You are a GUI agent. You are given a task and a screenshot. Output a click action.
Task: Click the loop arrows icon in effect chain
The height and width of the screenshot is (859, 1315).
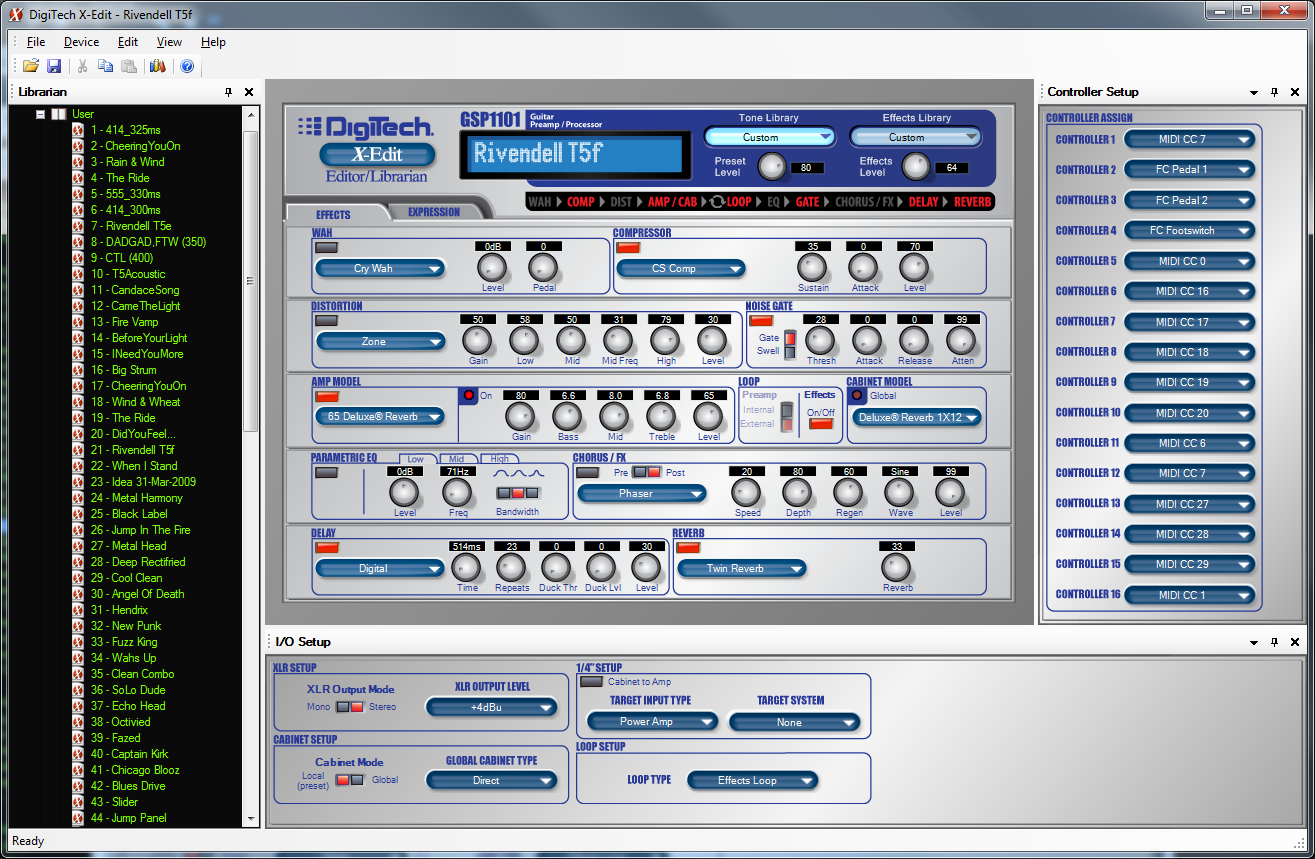point(716,202)
